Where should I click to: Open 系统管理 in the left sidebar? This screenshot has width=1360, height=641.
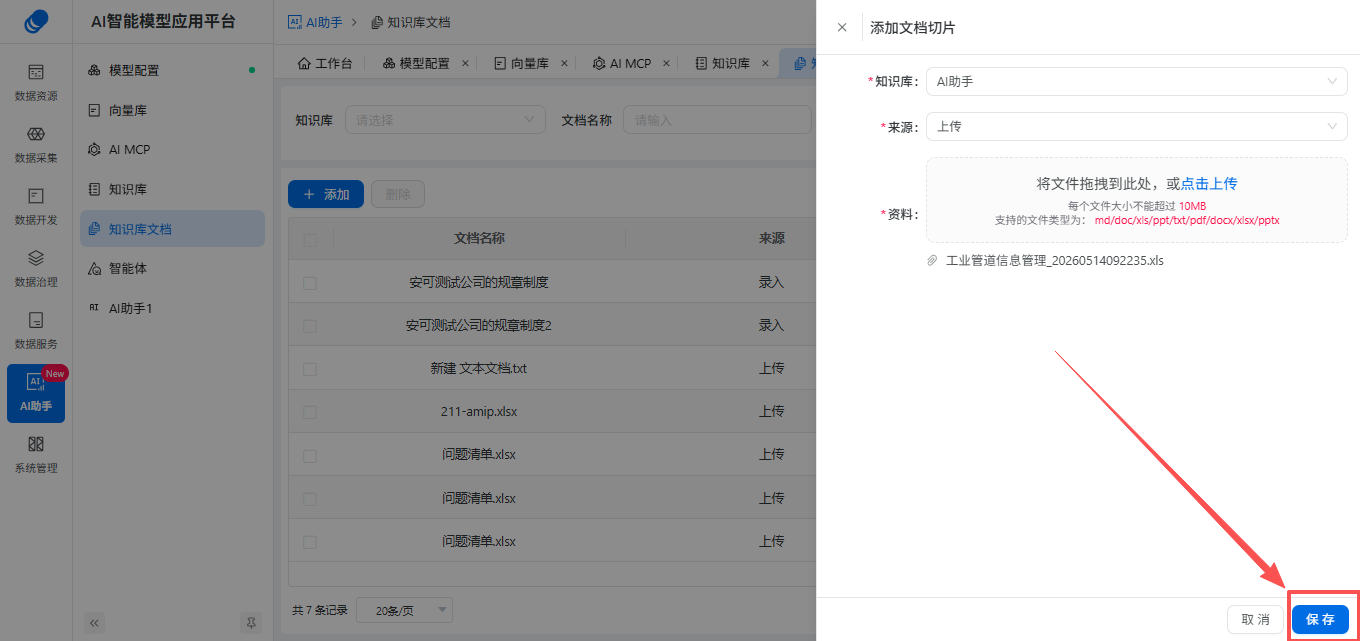point(36,455)
